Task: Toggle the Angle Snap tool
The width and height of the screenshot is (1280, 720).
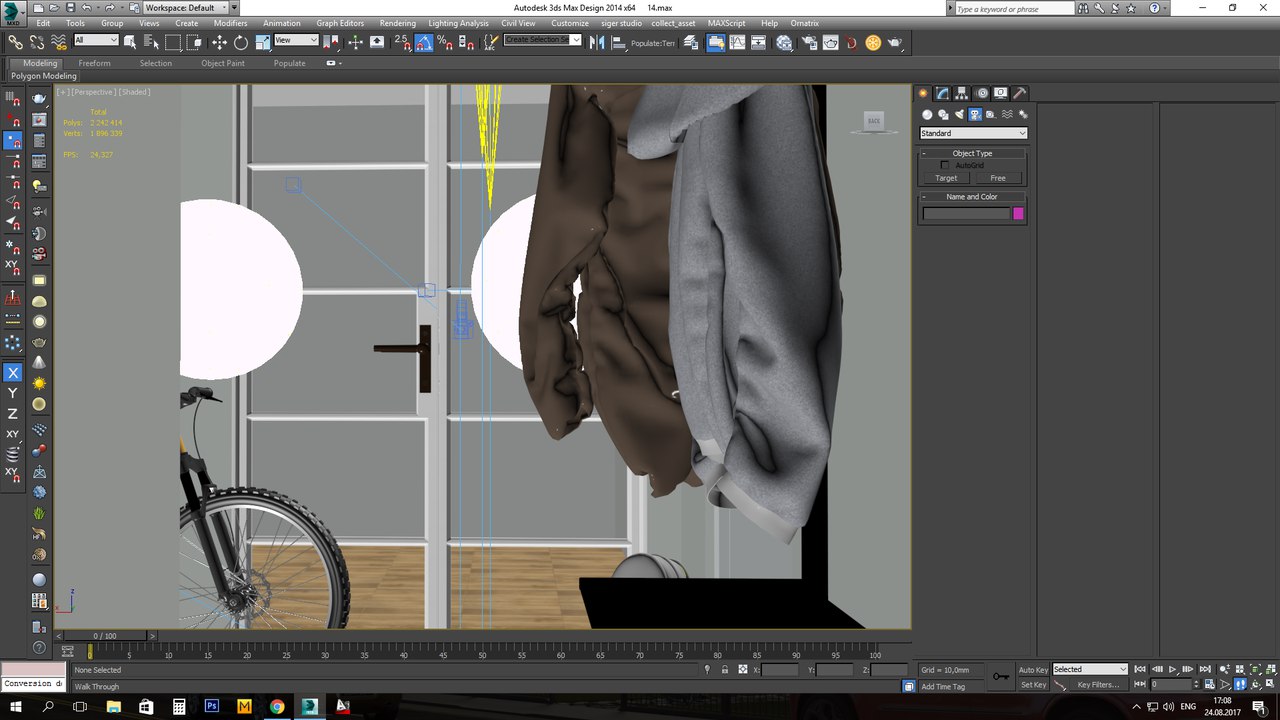Action: tap(424, 42)
